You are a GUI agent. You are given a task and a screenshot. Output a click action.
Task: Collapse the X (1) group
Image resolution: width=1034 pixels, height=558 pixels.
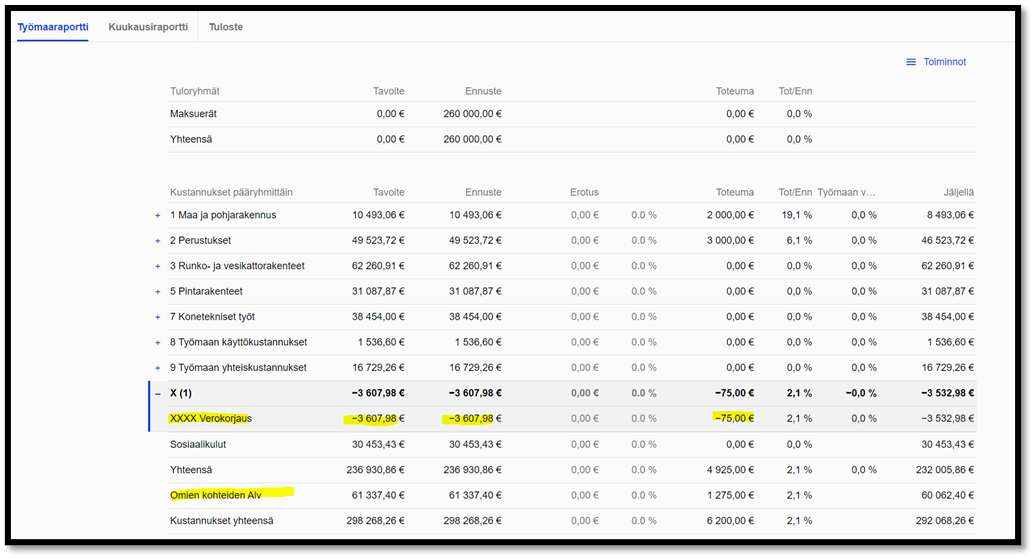[158, 394]
